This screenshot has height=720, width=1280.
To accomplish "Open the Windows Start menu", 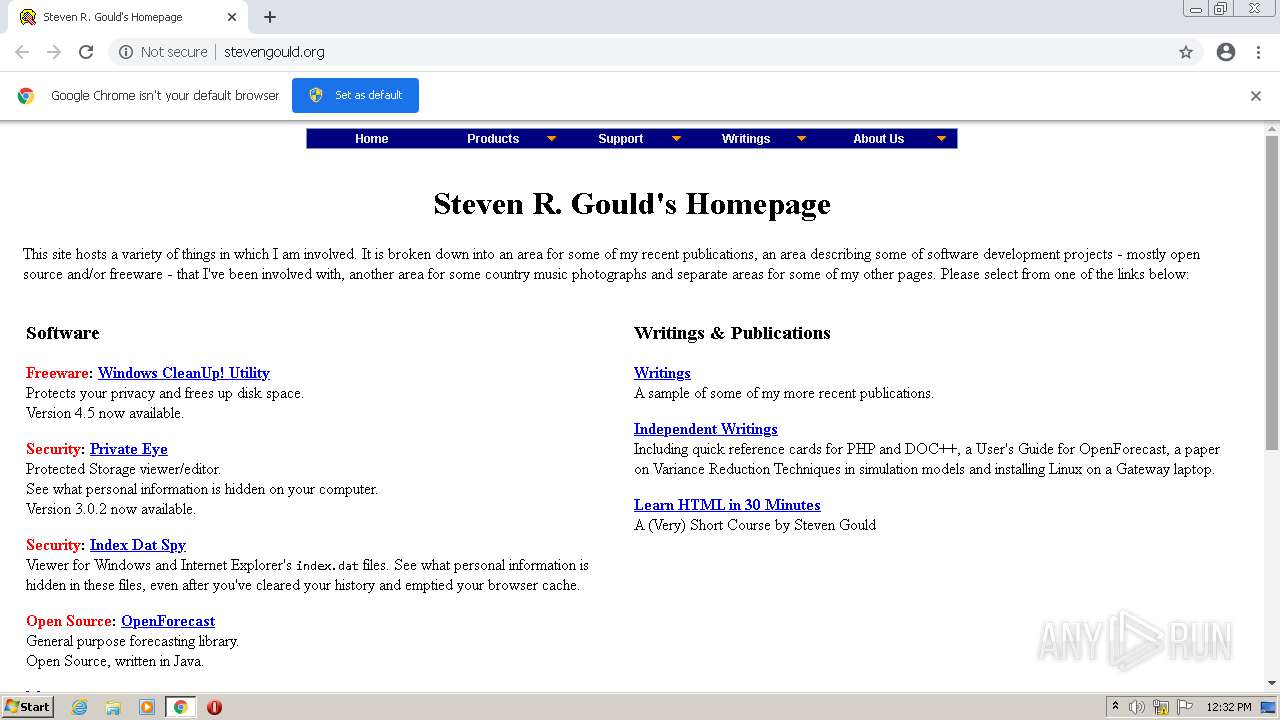I will pos(28,707).
